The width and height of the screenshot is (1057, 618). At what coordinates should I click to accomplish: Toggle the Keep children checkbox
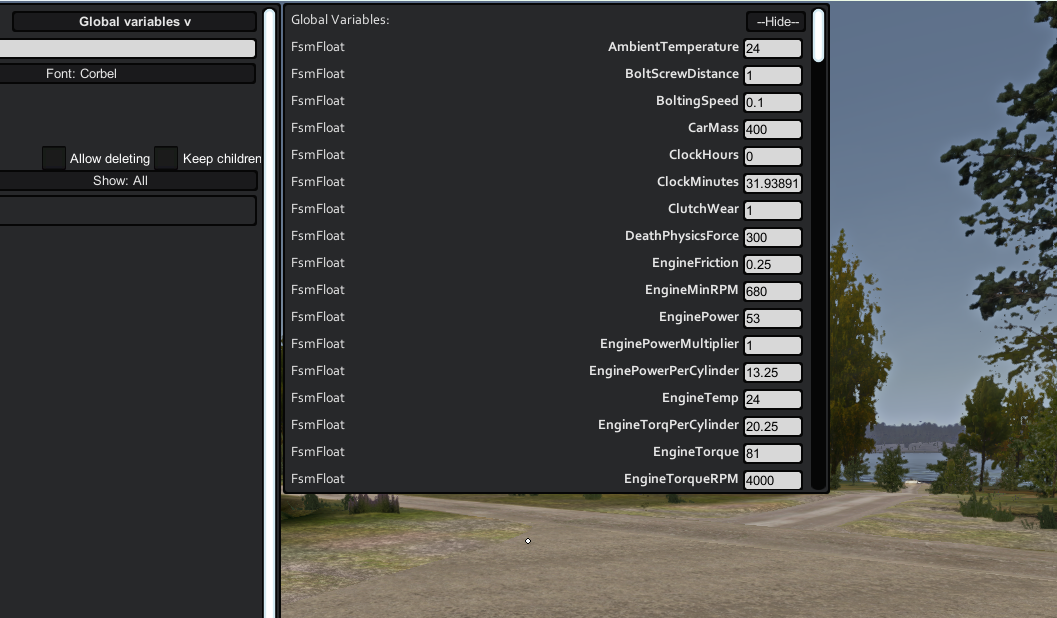coord(166,158)
